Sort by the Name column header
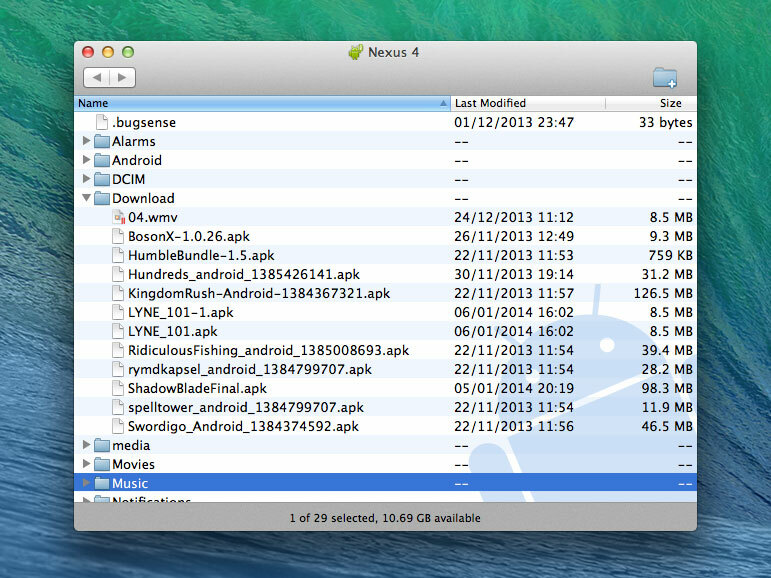 click(262, 103)
